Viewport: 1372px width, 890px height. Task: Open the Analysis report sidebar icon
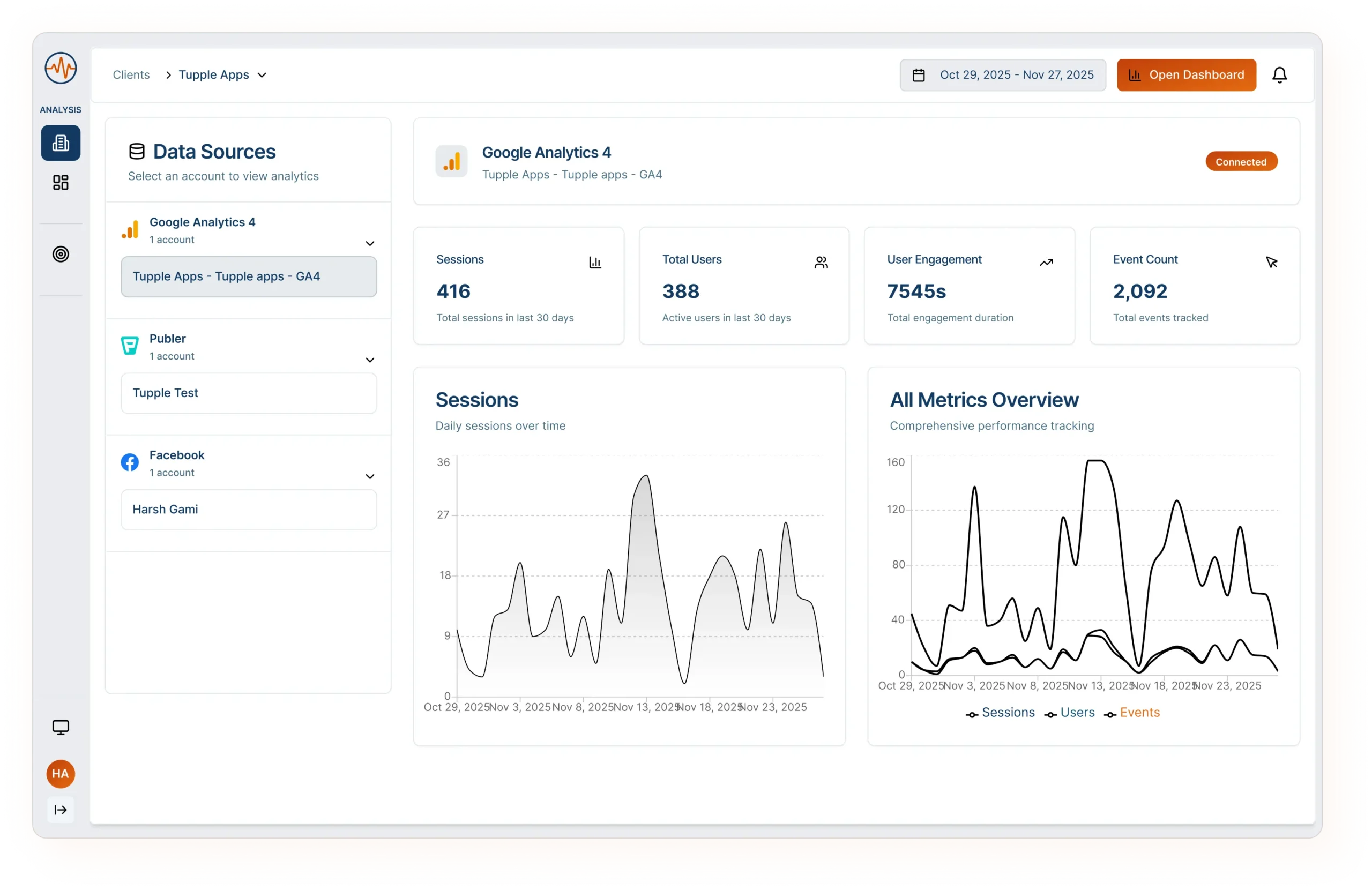61,143
